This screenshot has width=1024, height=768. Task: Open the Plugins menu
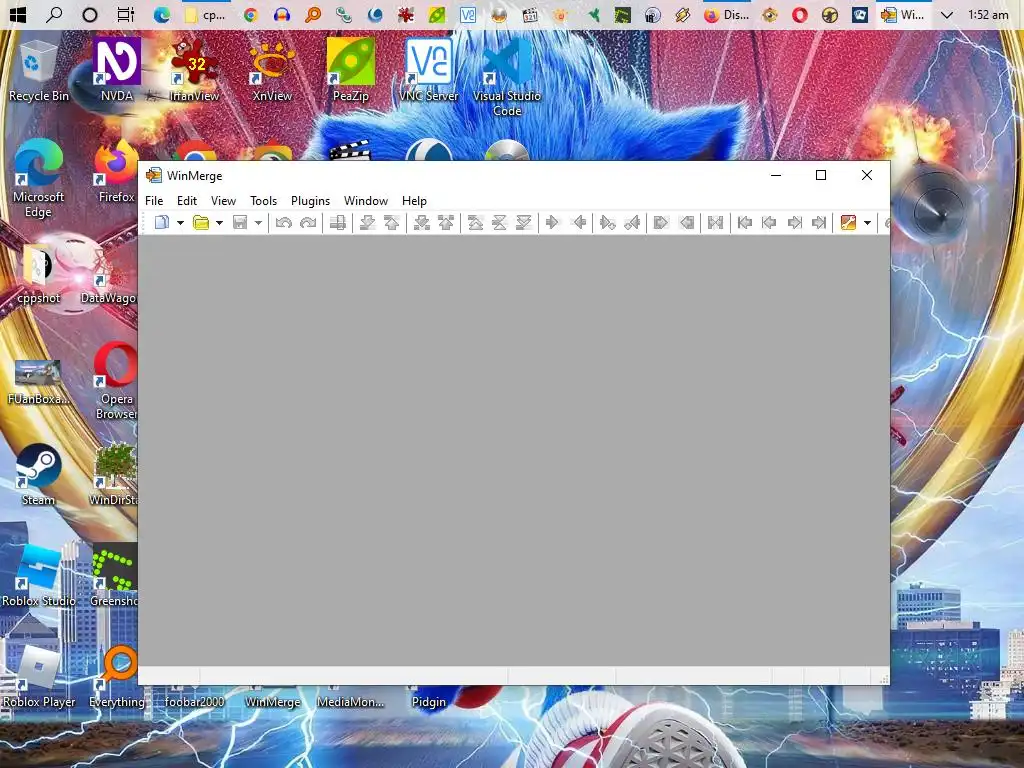tap(310, 200)
